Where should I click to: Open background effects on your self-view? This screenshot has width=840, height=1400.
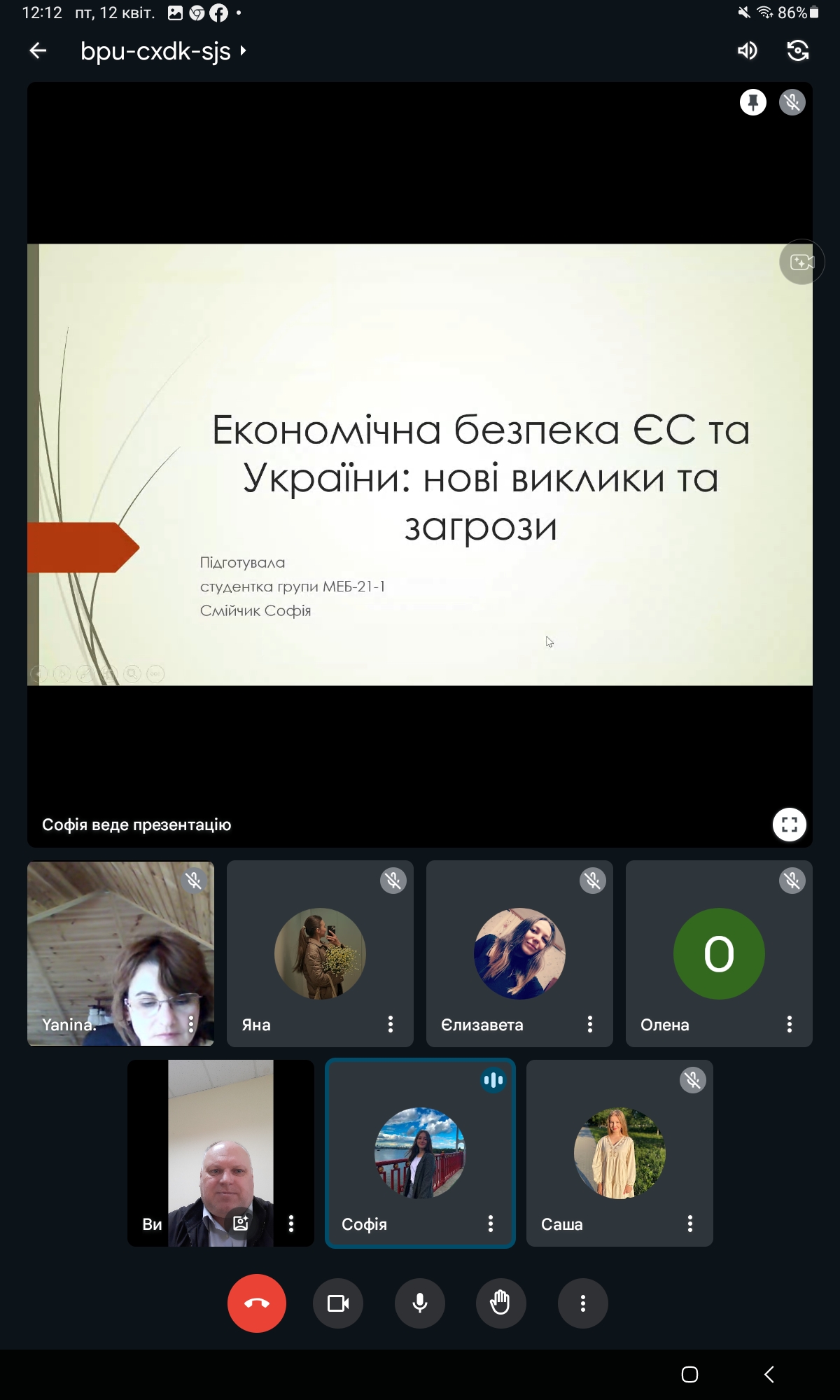pyautogui.click(x=241, y=1223)
